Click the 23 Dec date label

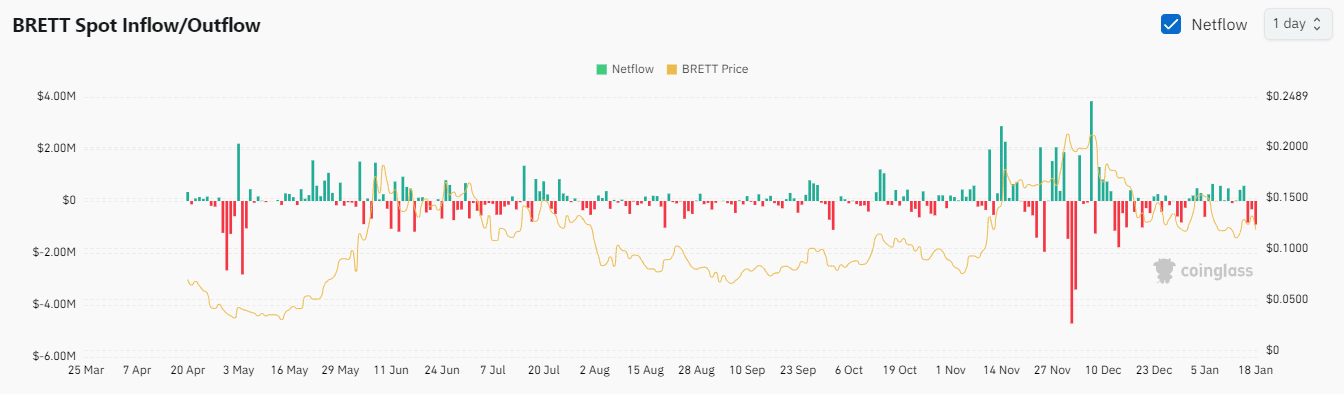[1155, 370]
